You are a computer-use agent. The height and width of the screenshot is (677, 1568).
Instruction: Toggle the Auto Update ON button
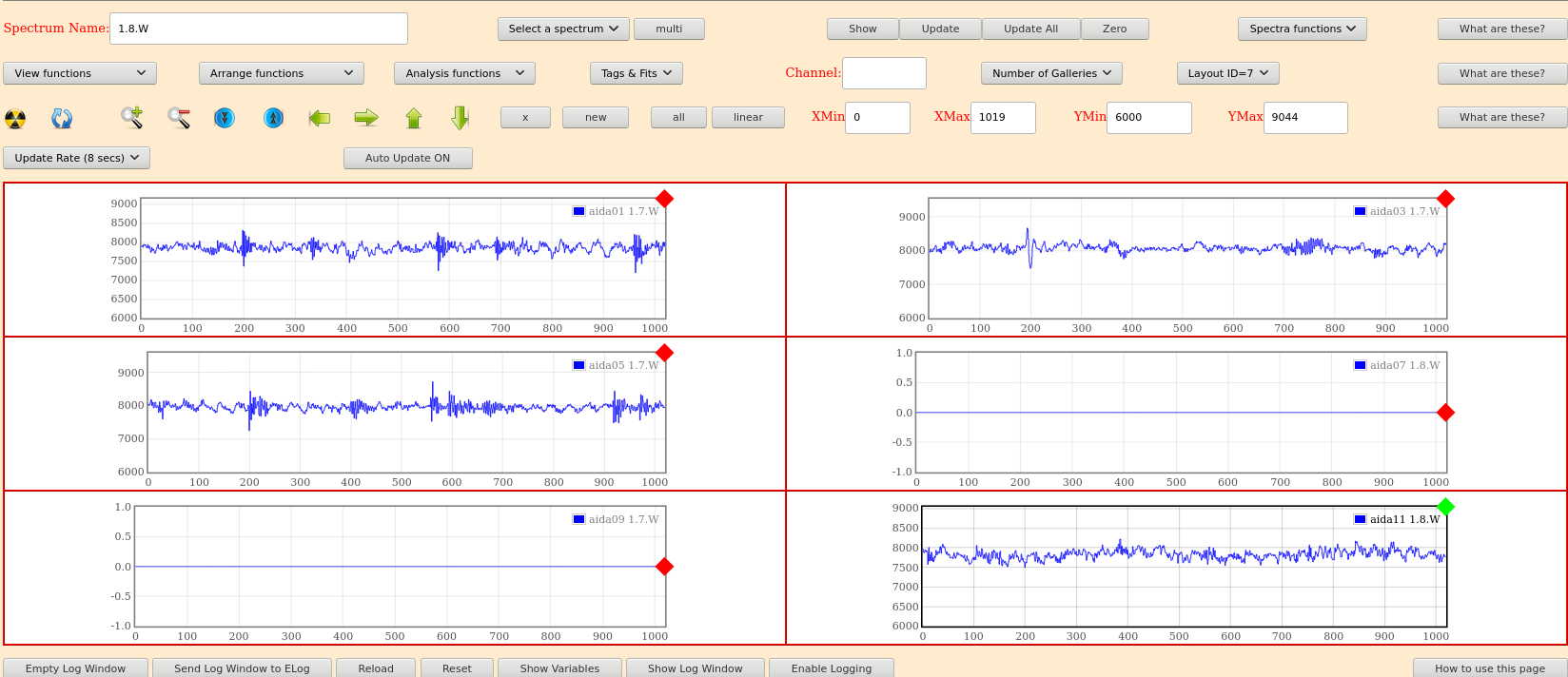407,159
